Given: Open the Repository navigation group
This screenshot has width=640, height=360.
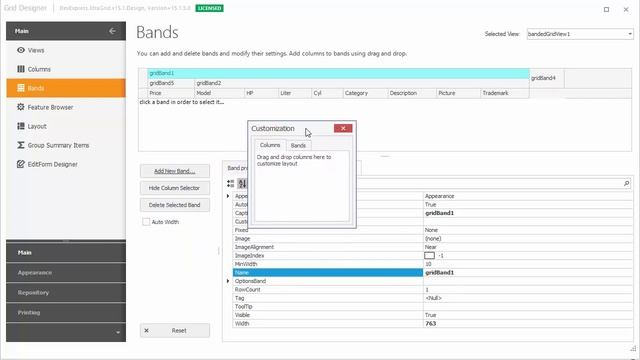Looking at the screenshot, I should (66, 293).
